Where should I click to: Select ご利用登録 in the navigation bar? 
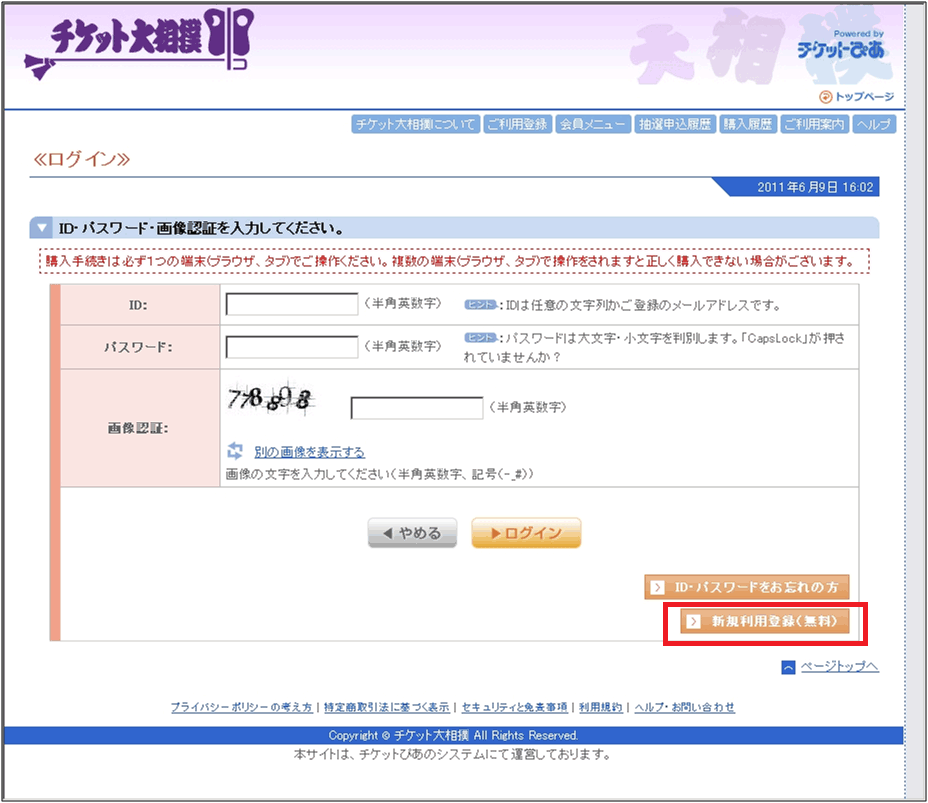pos(516,125)
